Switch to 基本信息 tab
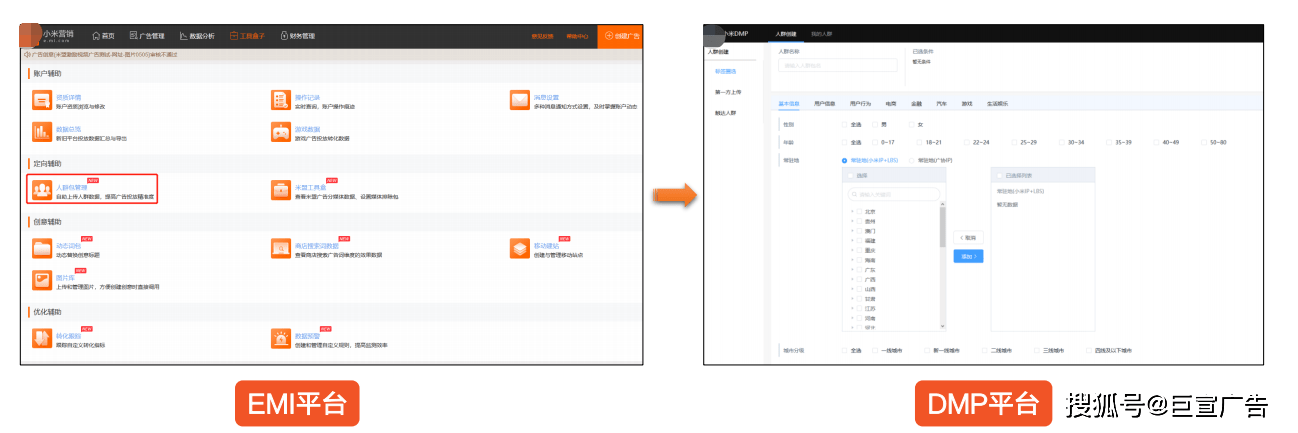Image resolution: width=1298 pixels, height=433 pixels. 788,103
